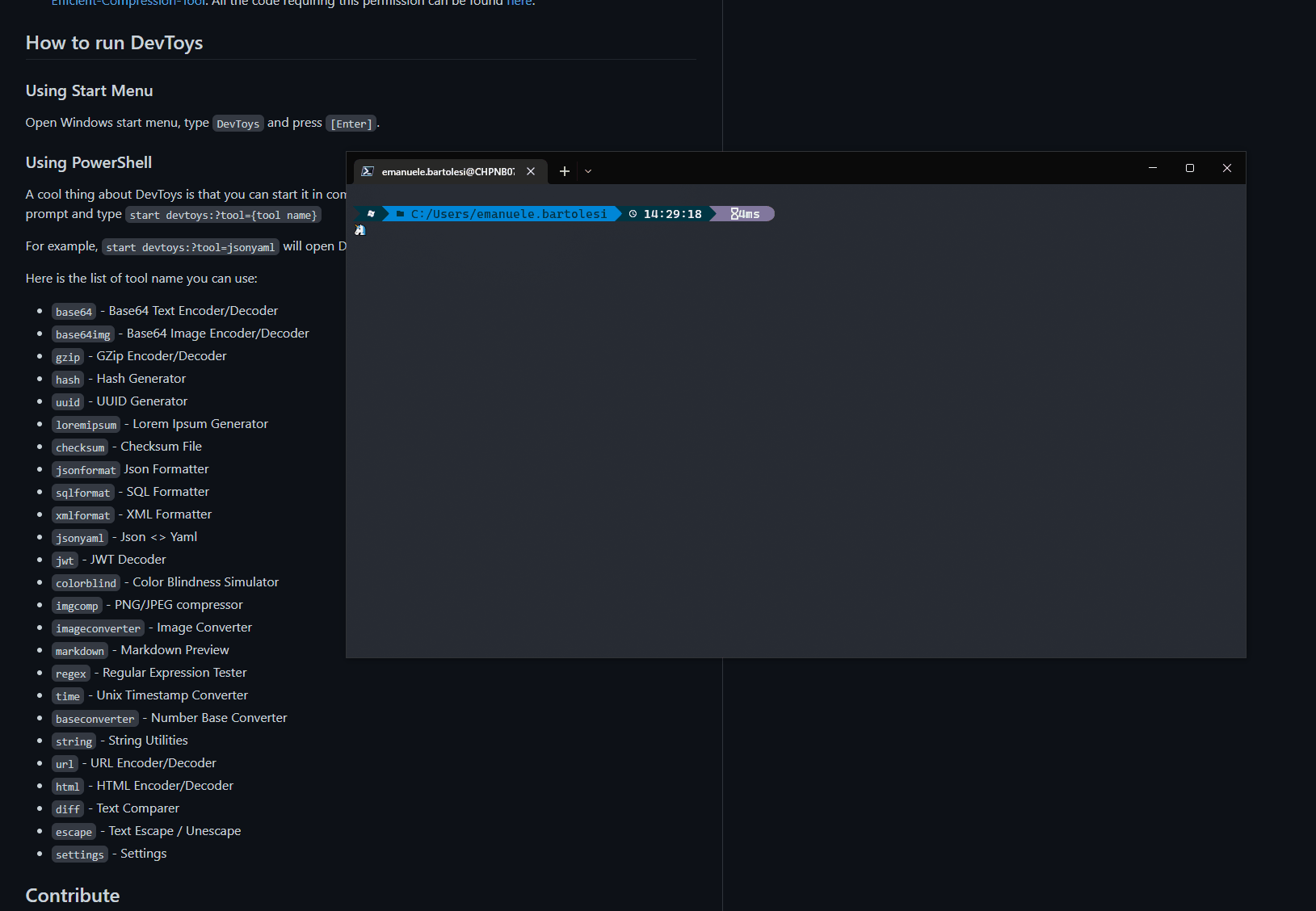The width and height of the screenshot is (1316, 911).
Task: Expand the terminal new-tab profile dropdown
Action: point(588,171)
